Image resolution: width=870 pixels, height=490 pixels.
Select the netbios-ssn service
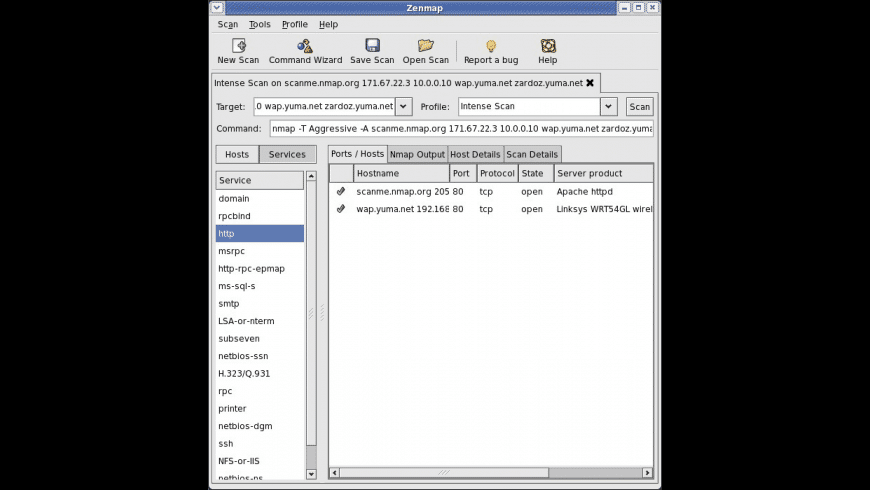(260, 356)
